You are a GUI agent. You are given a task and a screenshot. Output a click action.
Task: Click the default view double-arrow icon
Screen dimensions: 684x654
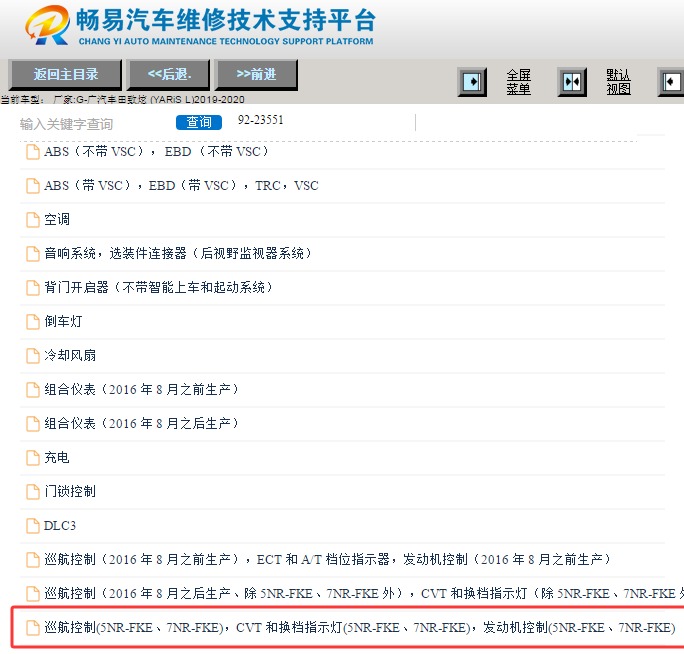tap(572, 82)
